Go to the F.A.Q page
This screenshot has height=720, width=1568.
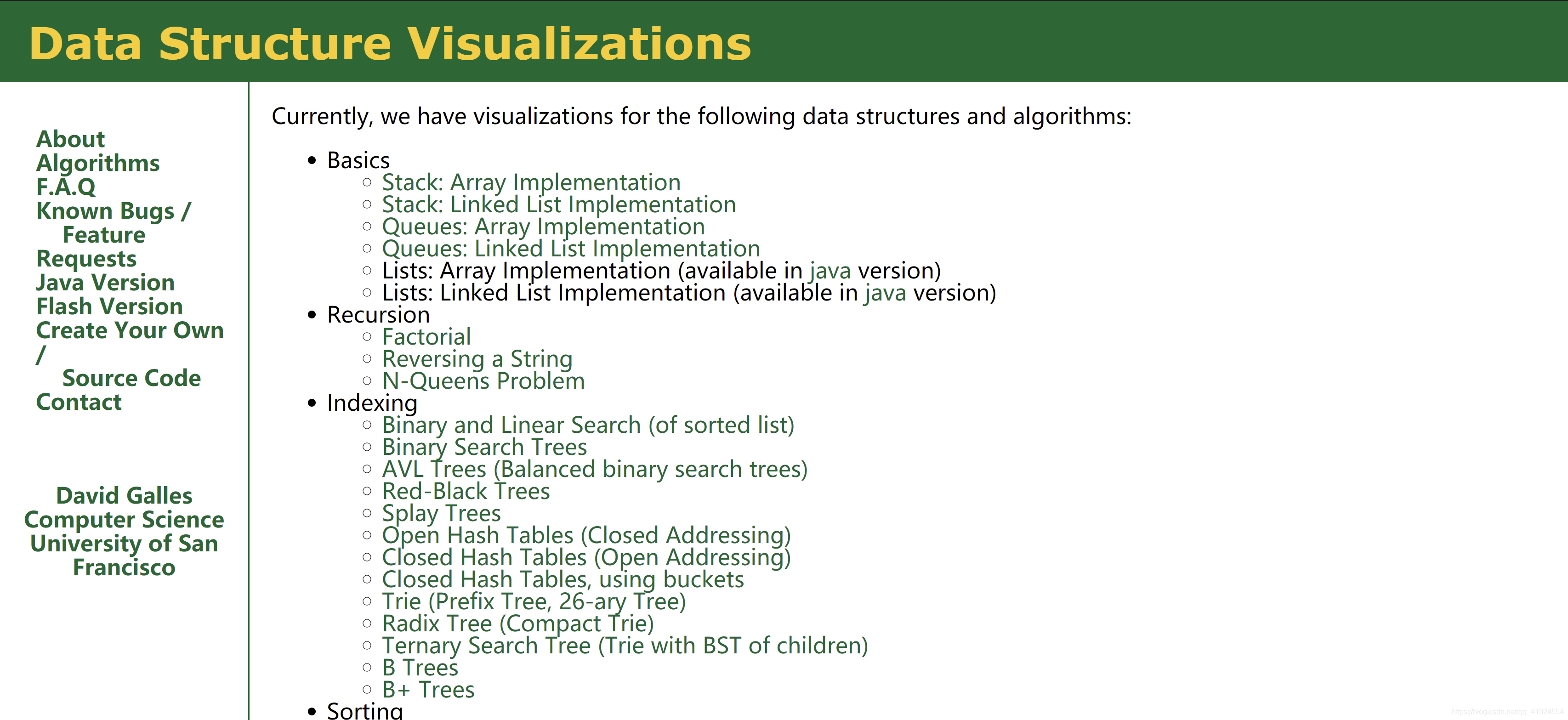(x=66, y=187)
